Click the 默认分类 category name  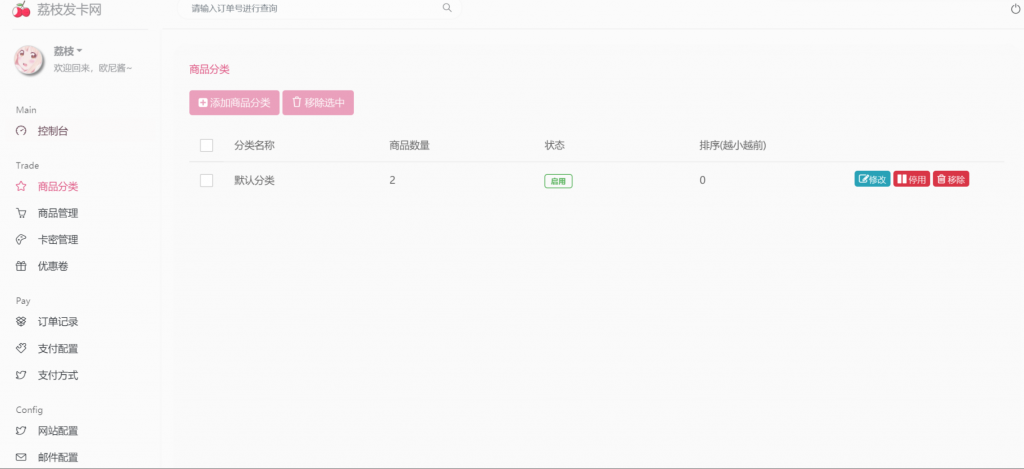255,180
